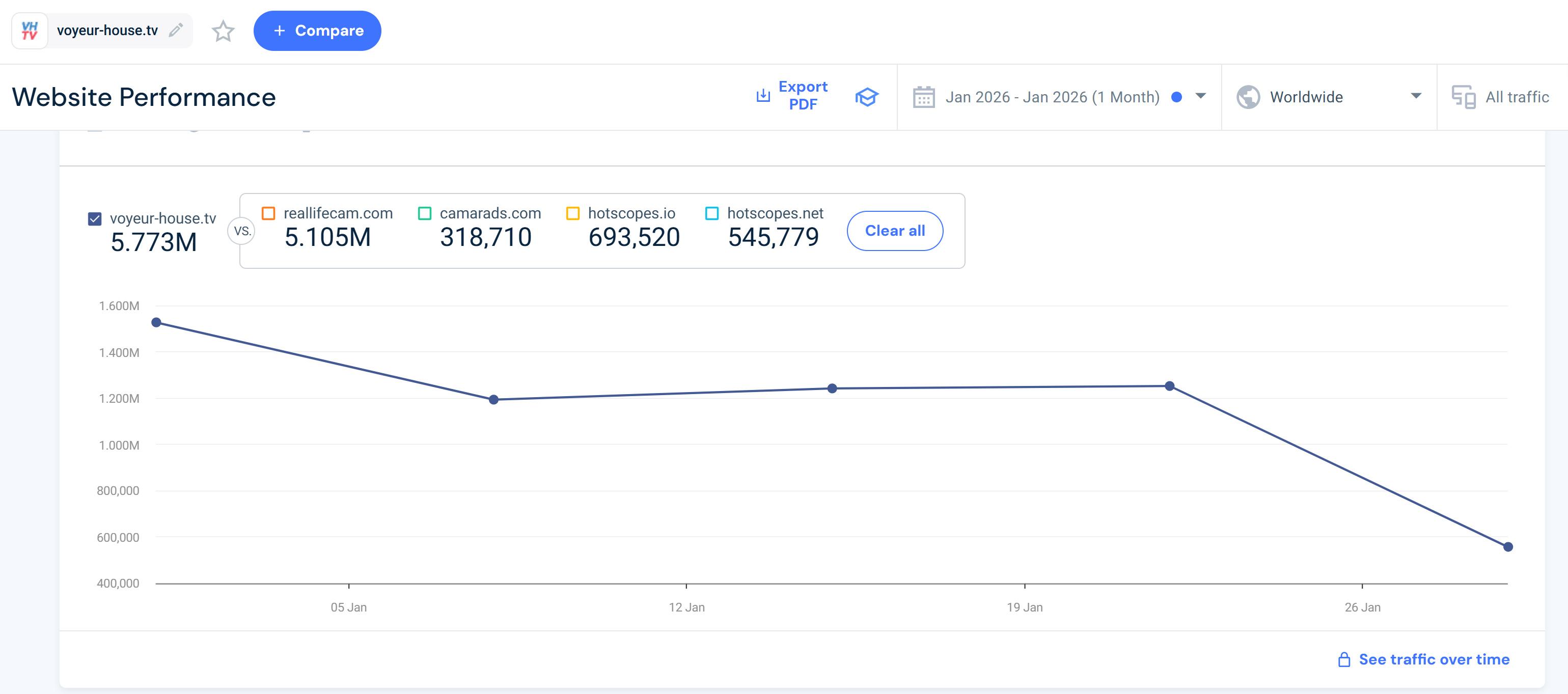
Task: Check the hotscopes.io checkbox
Action: coord(573,213)
